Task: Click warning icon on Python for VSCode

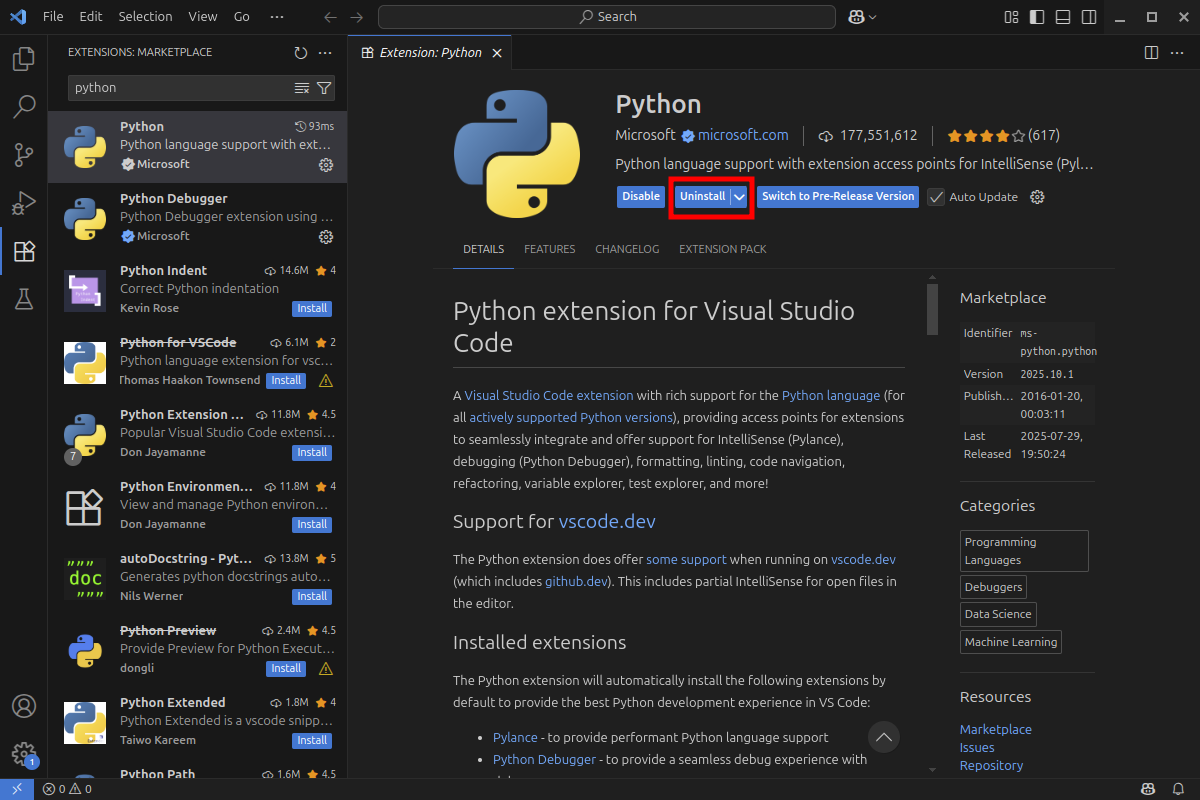Action: click(x=325, y=381)
